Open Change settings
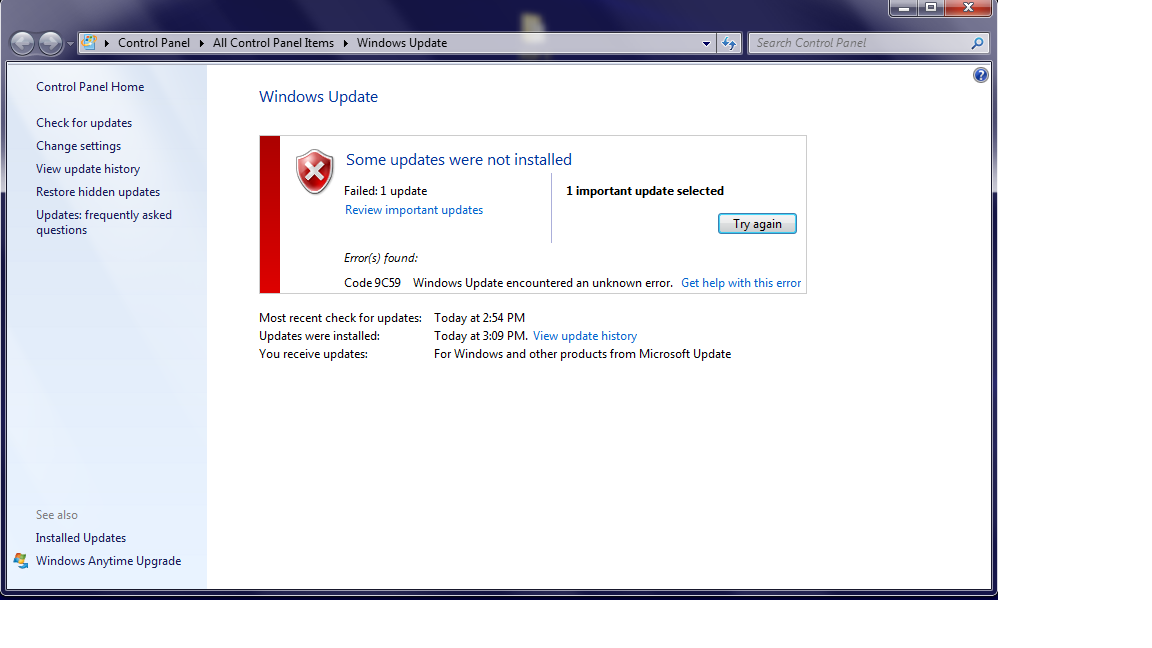 click(79, 145)
